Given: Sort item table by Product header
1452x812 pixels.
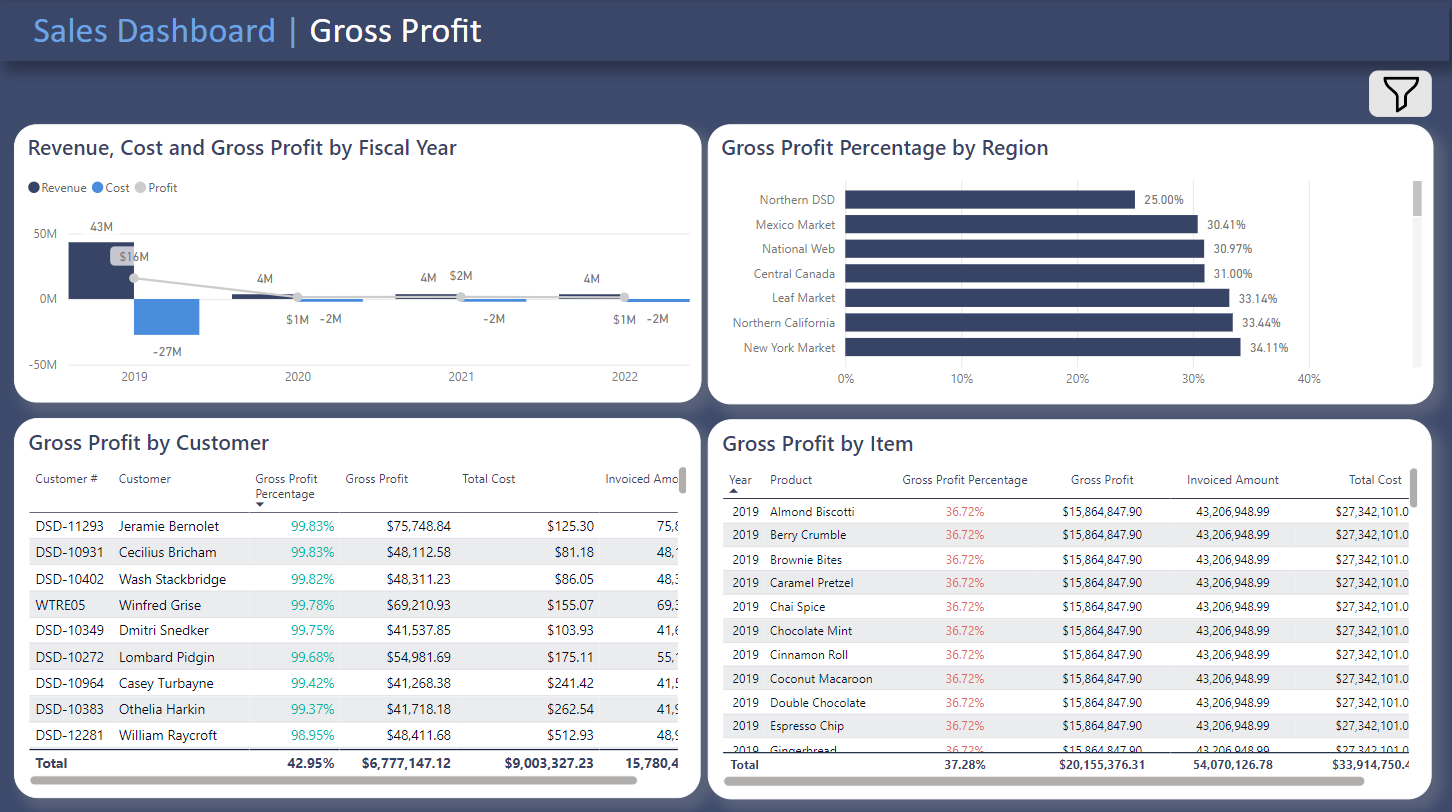Looking at the screenshot, I should [791, 480].
